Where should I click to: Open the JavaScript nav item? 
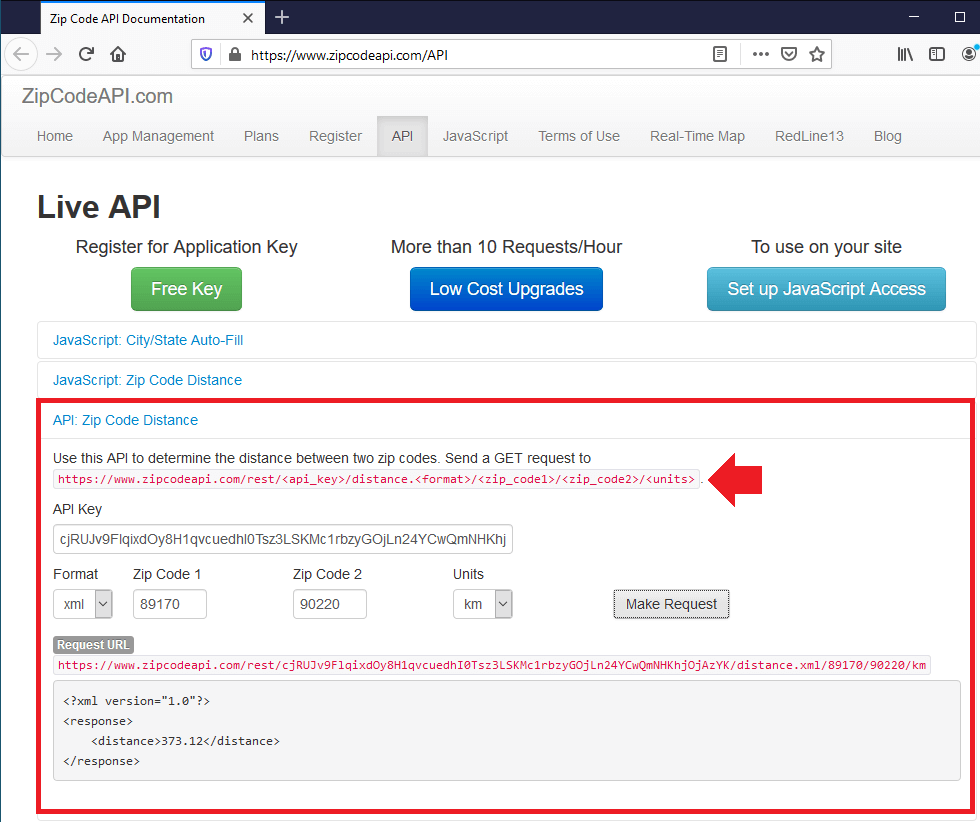pos(476,136)
